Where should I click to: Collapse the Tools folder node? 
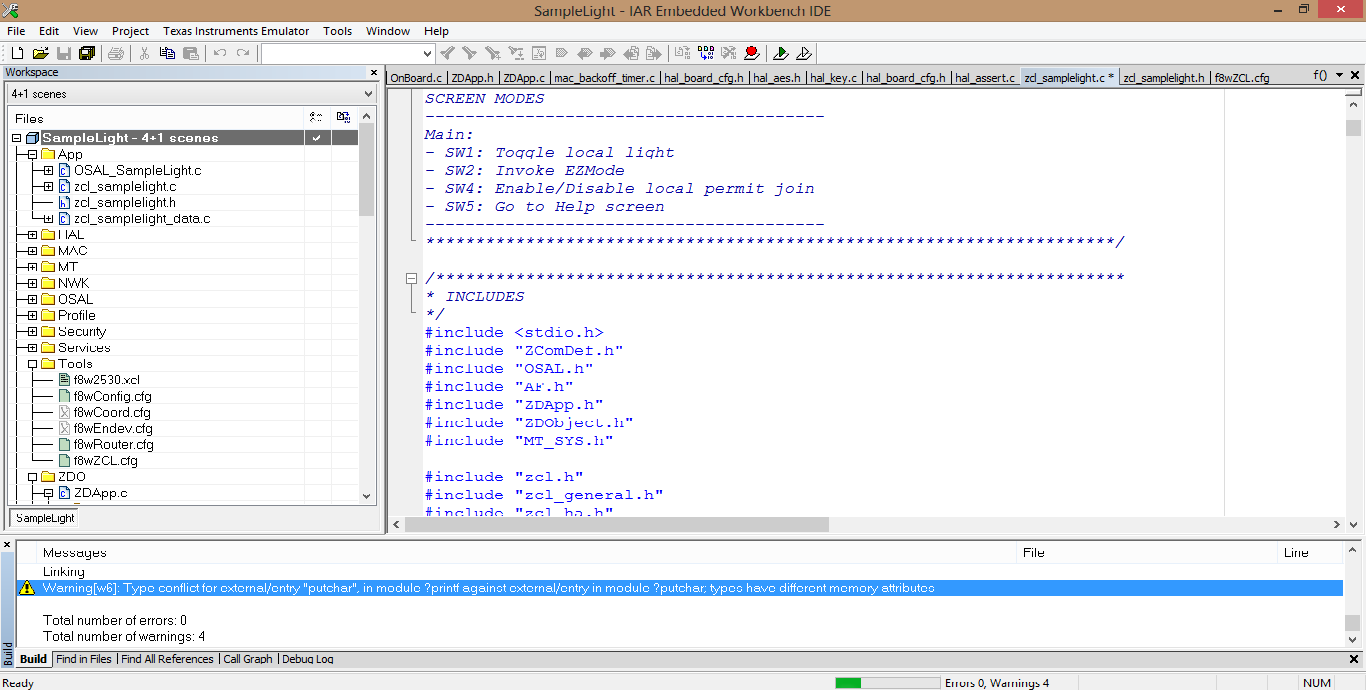point(32,364)
